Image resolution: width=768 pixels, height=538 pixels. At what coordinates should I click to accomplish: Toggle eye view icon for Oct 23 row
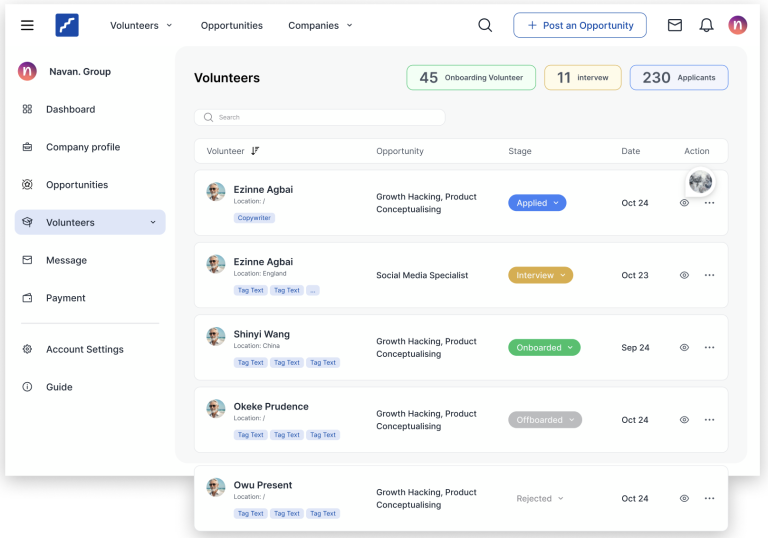click(x=684, y=275)
